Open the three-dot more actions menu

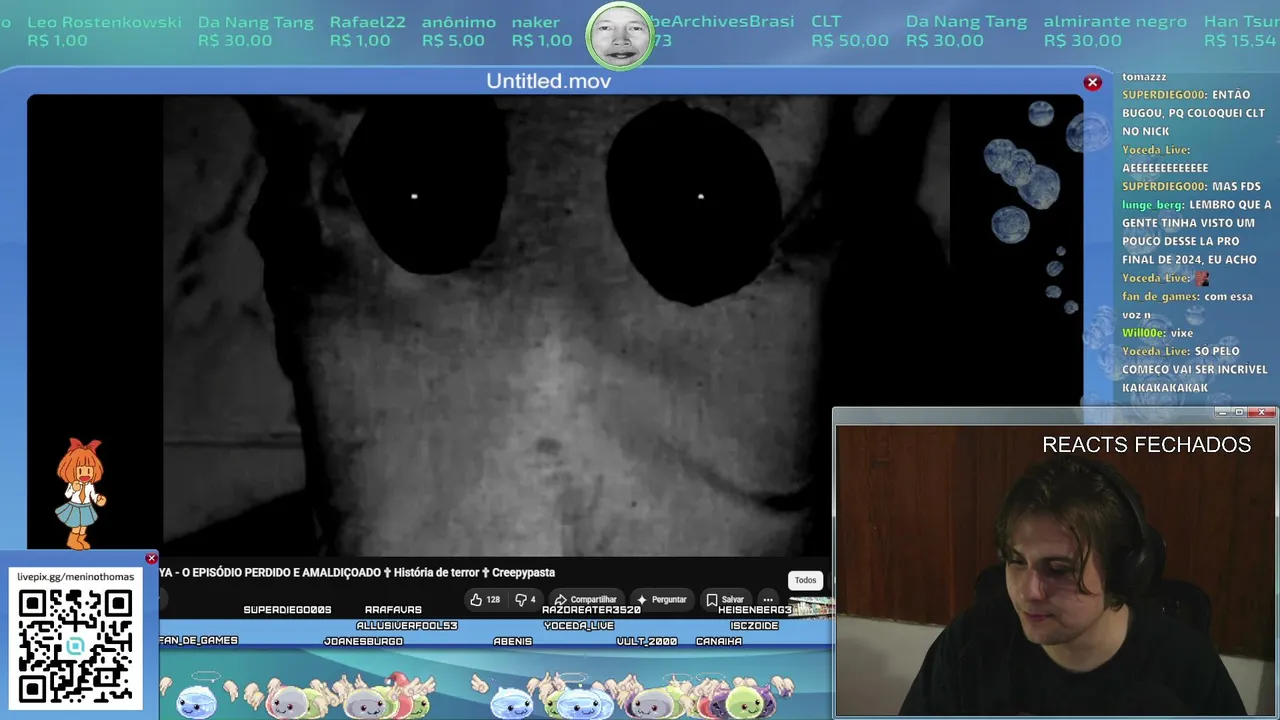pos(768,600)
